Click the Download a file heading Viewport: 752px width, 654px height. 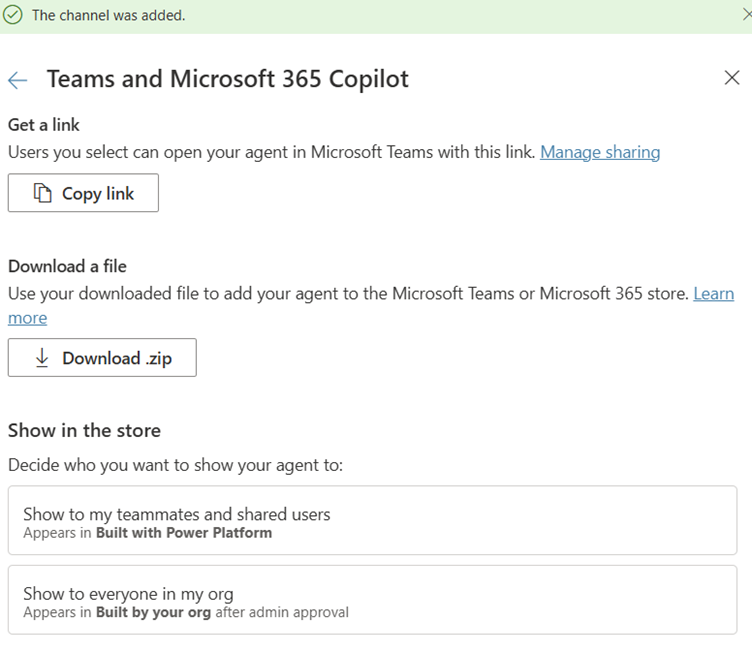click(x=67, y=266)
